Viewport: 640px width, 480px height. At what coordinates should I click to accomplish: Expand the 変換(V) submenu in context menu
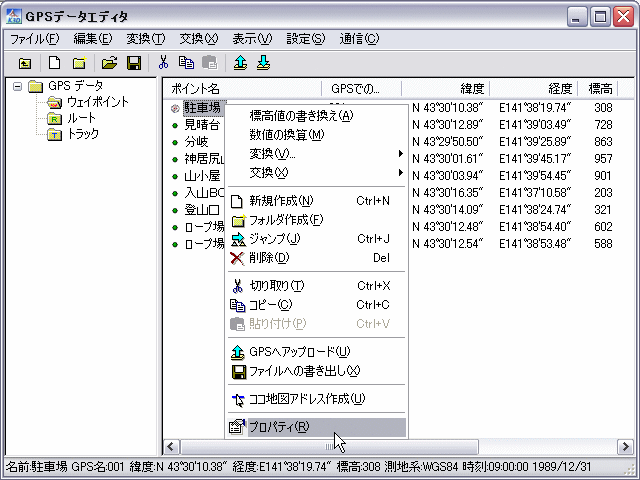pyautogui.click(x=316, y=154)
